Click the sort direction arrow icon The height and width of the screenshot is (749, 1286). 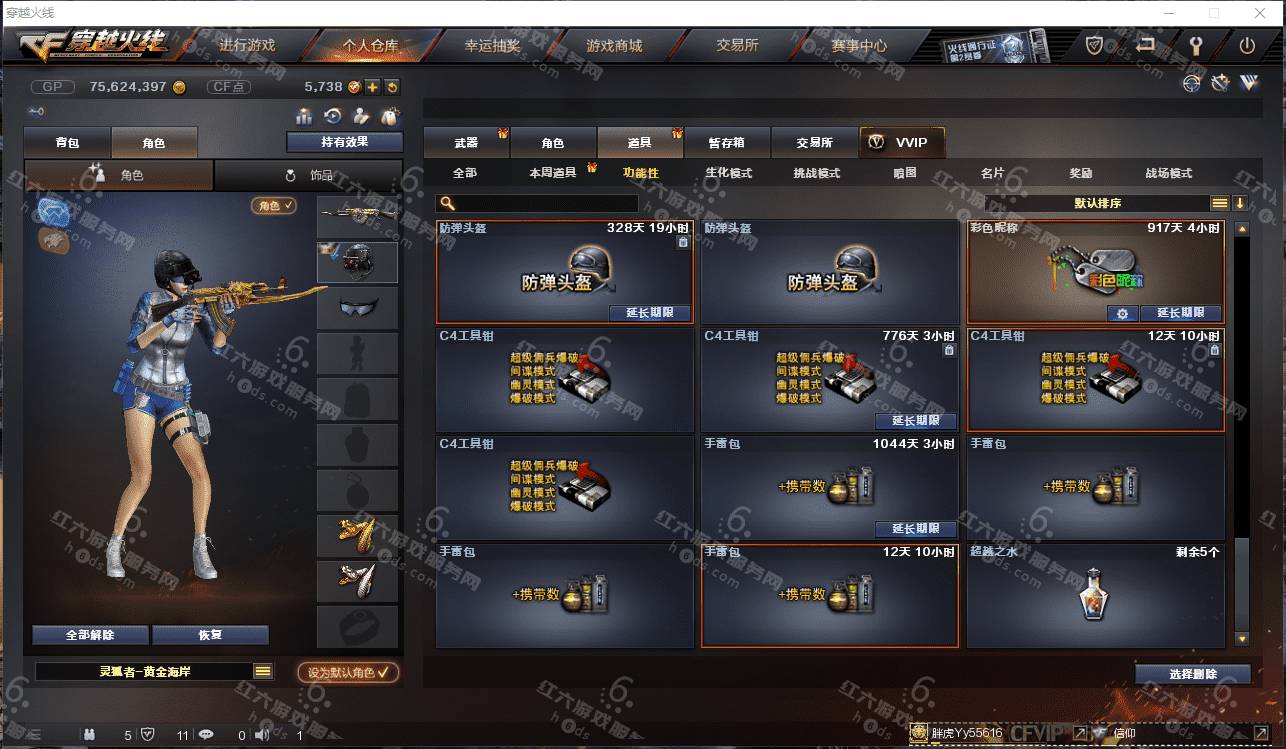1240,203
